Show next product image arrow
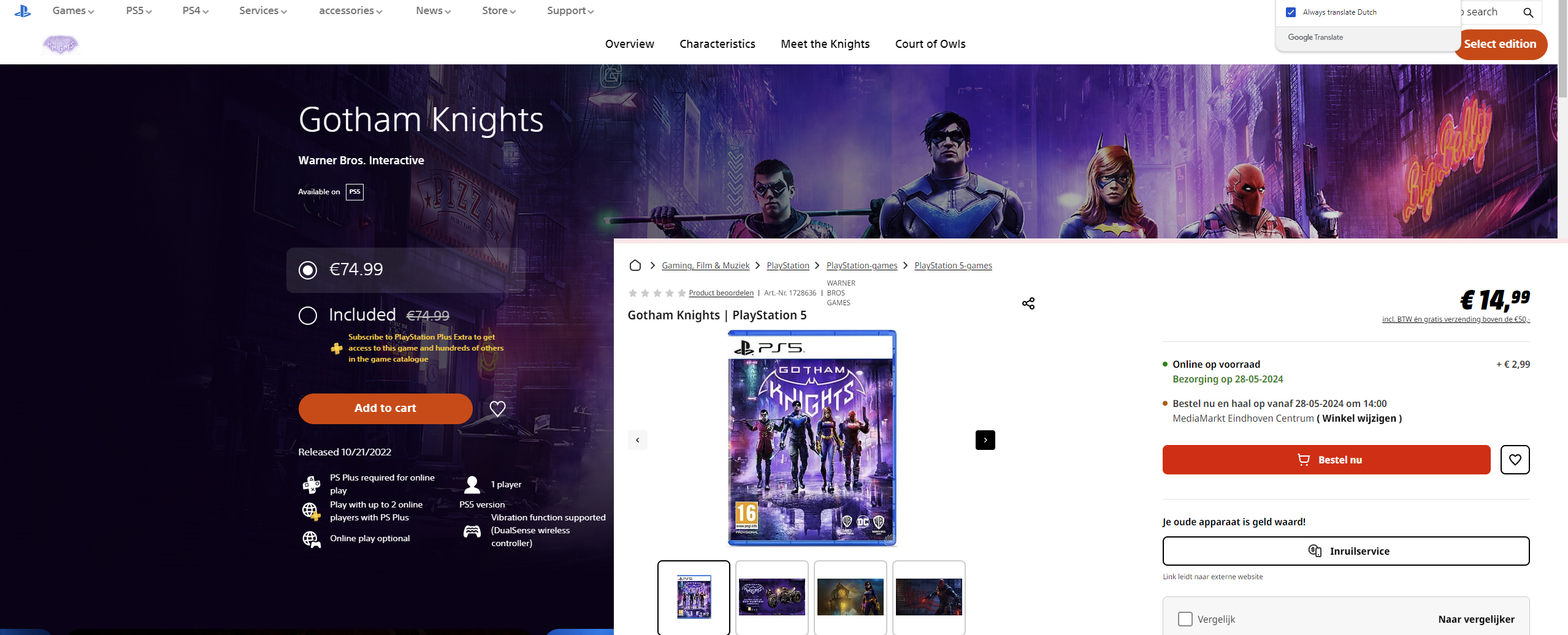The width and height of the screenshot is (1568, 635). click(985, 440)
